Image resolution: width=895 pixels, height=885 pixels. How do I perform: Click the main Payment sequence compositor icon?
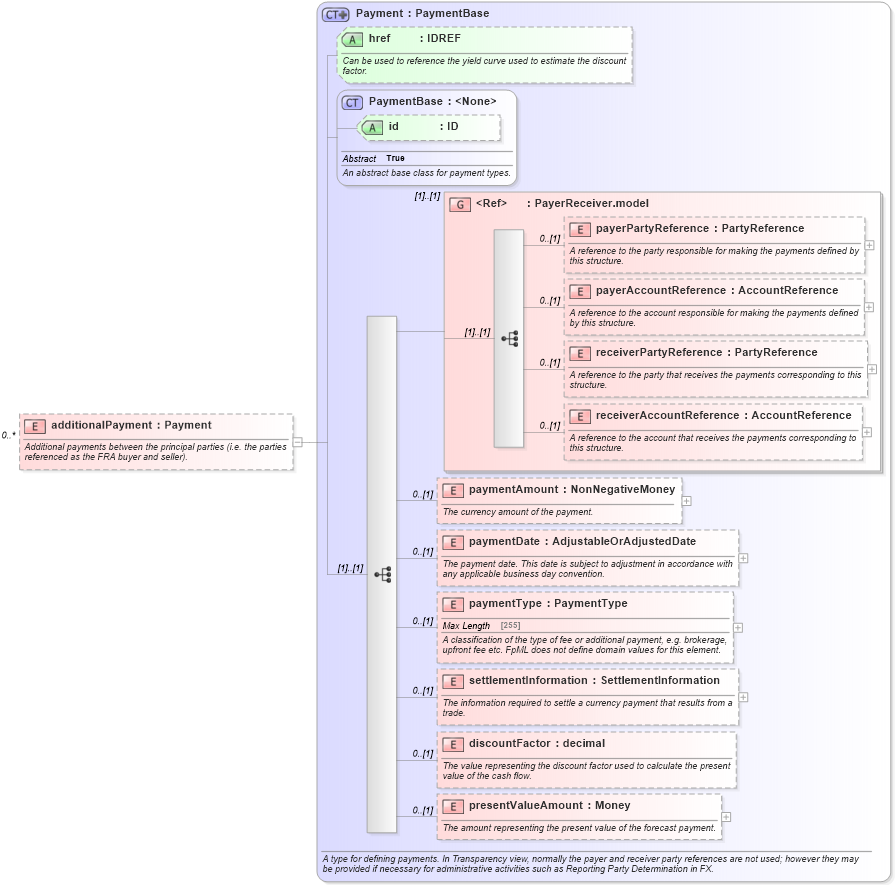point(382,574)
